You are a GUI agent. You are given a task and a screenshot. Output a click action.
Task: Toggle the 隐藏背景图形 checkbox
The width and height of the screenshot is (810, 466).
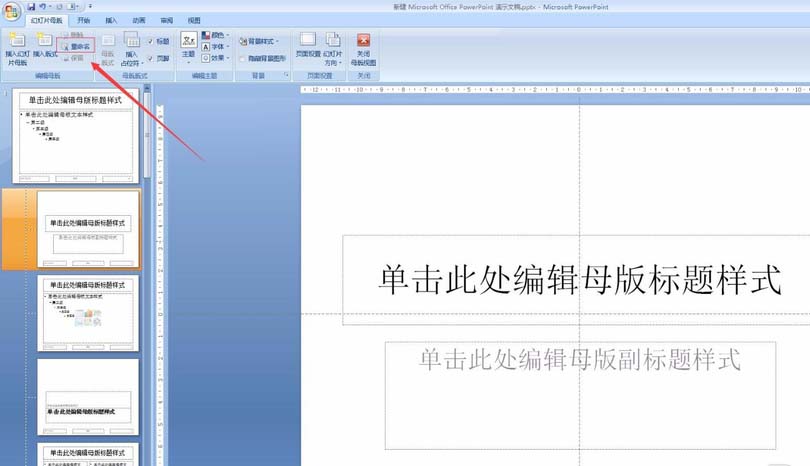(x=242, y=58)
